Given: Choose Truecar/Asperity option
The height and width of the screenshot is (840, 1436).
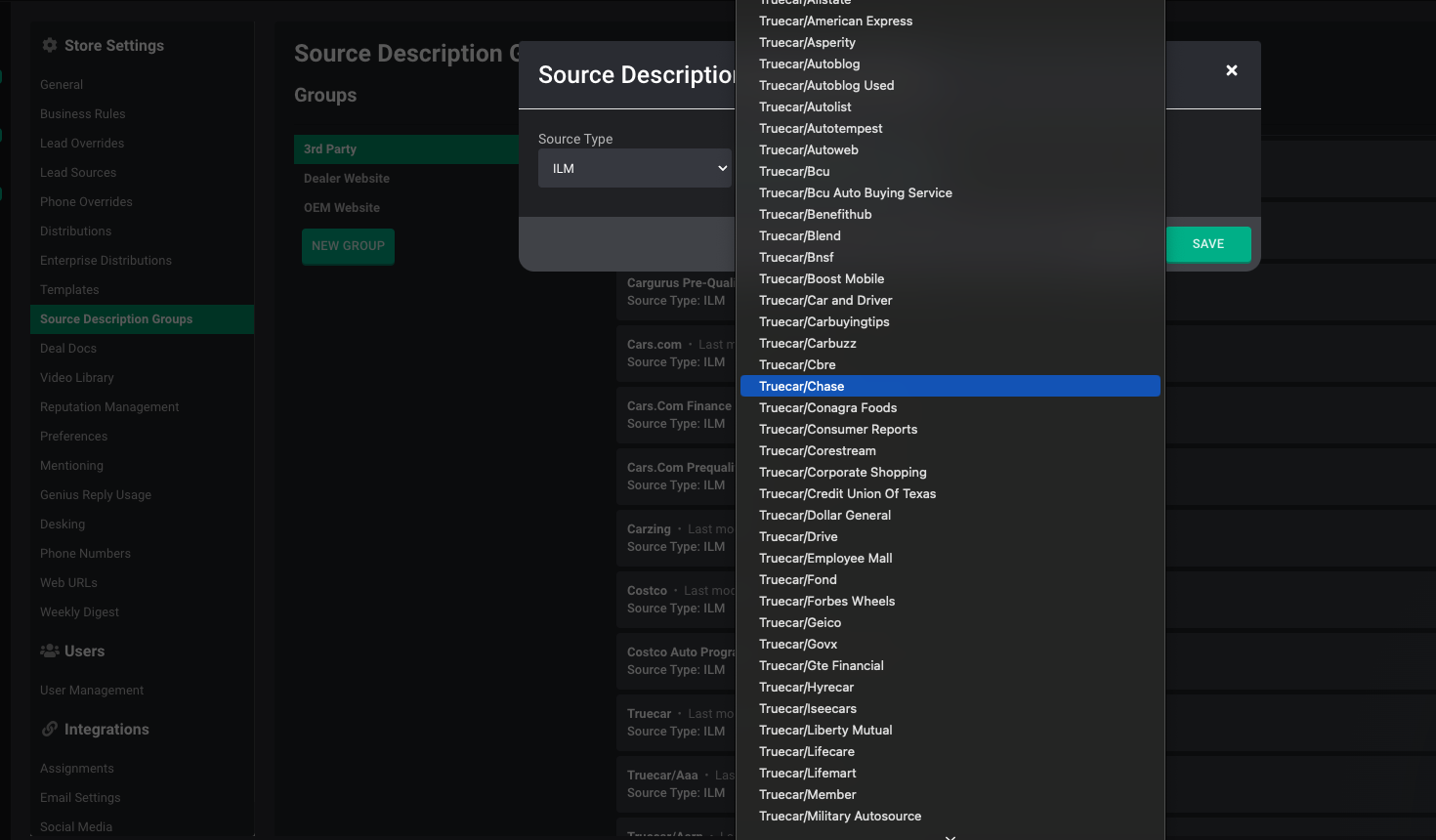Looking at the screenshot, I should pos(950,43).
